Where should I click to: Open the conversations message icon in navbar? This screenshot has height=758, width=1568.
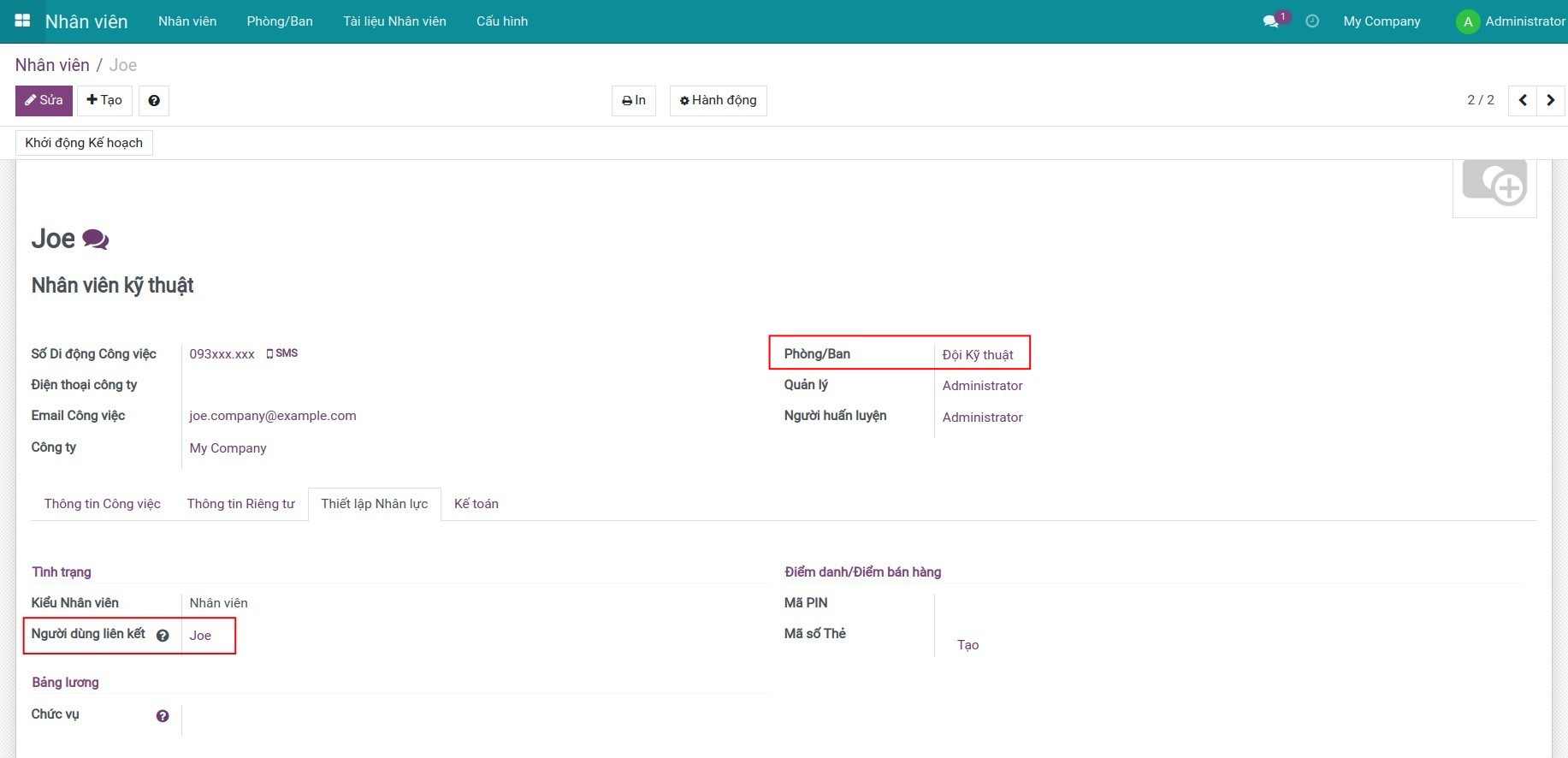tap(1271, 21)
